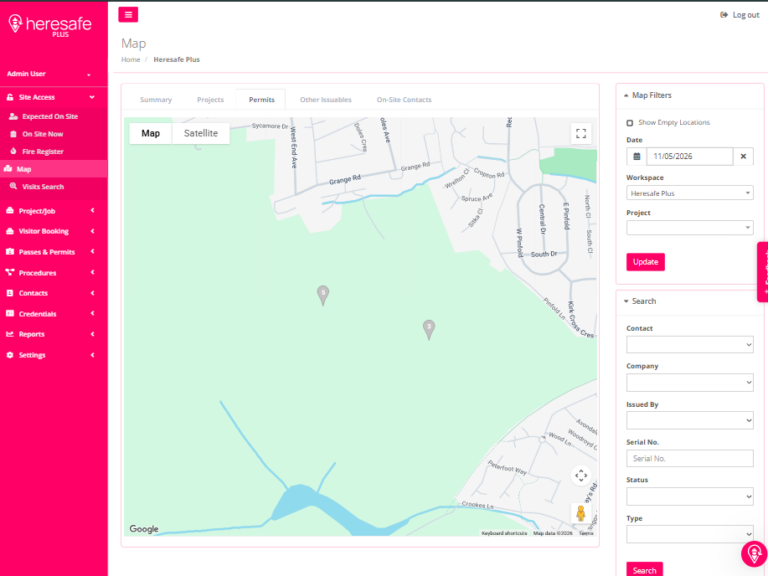This screenshot has width=768, height=576.
Task: Click the Home breadcrumb link
Action: coord(130,60)
